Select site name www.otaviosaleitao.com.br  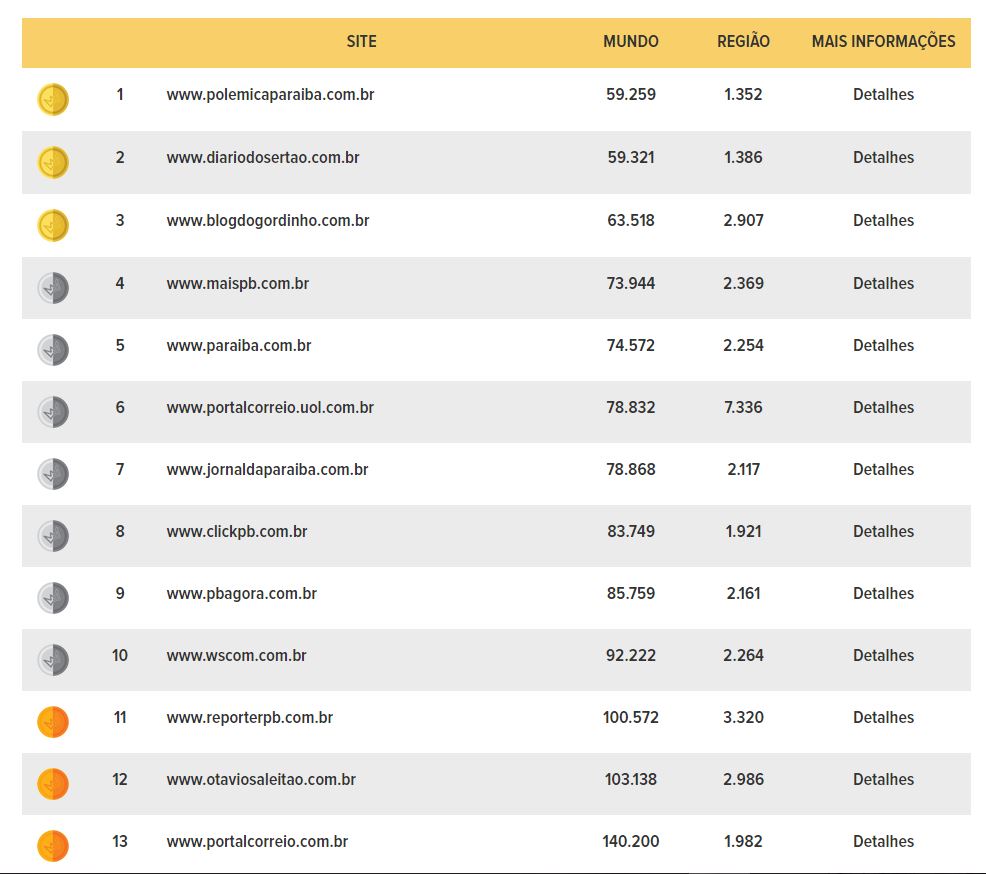pyautogui.click(x=261, y=780)
